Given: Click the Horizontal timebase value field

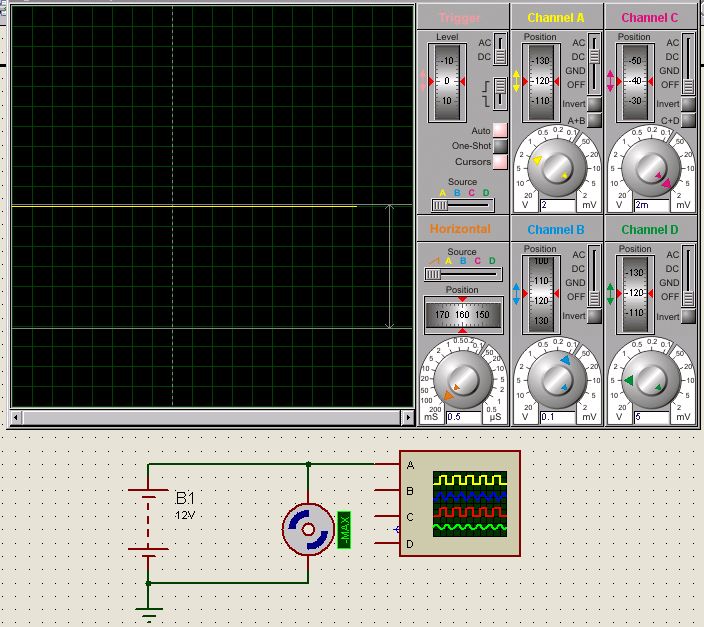Looking at the screenshot, I should [463, 416].
